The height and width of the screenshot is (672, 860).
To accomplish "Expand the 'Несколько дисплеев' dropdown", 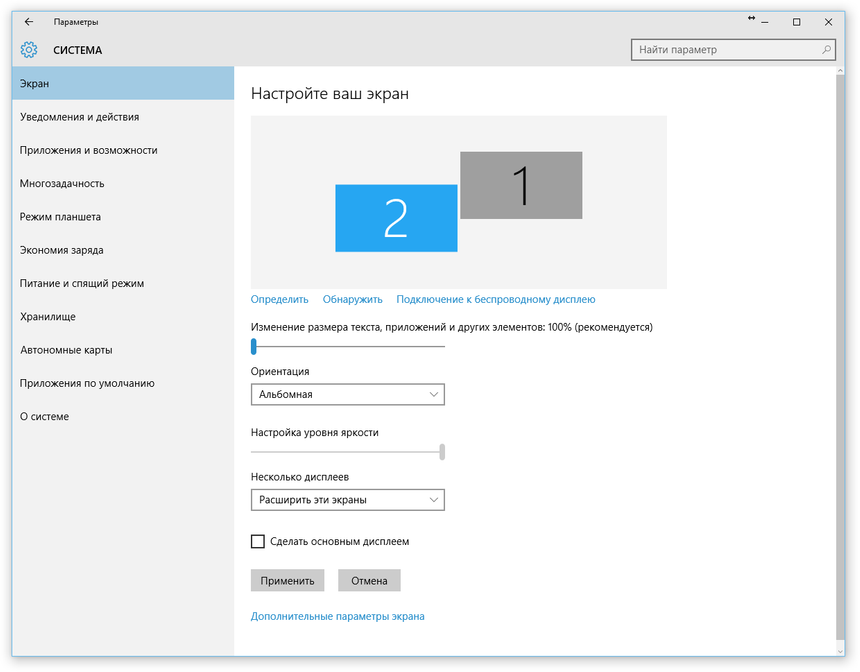I will 347,499.
